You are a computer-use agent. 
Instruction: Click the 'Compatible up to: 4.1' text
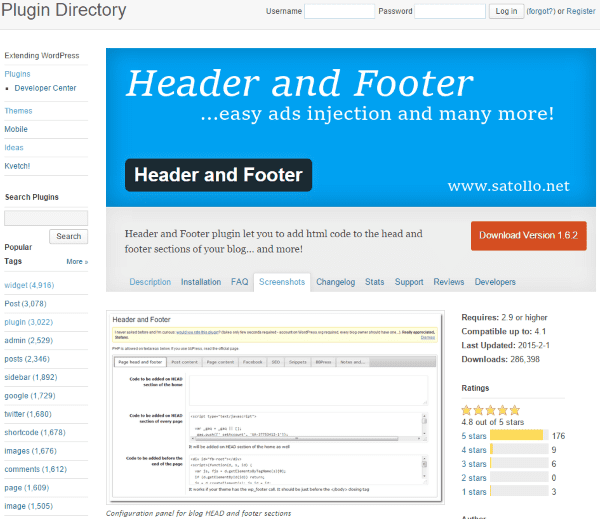tap(504, 331)
